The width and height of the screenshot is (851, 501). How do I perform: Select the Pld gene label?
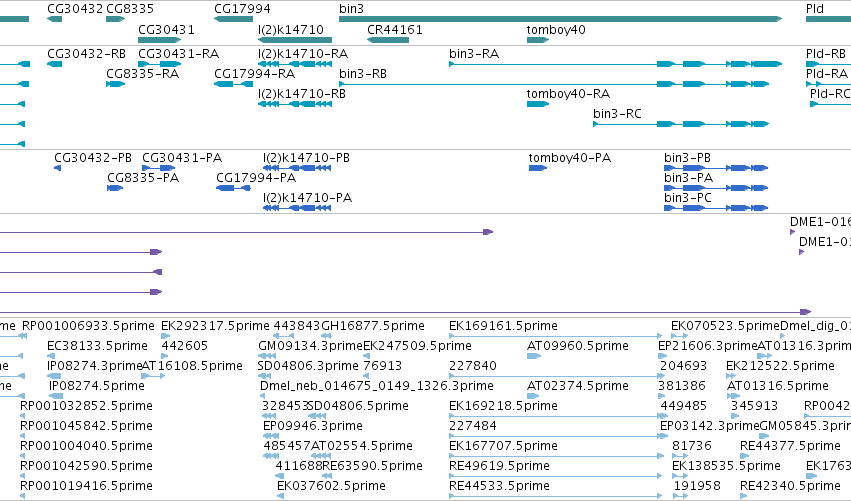coord(815,9)
